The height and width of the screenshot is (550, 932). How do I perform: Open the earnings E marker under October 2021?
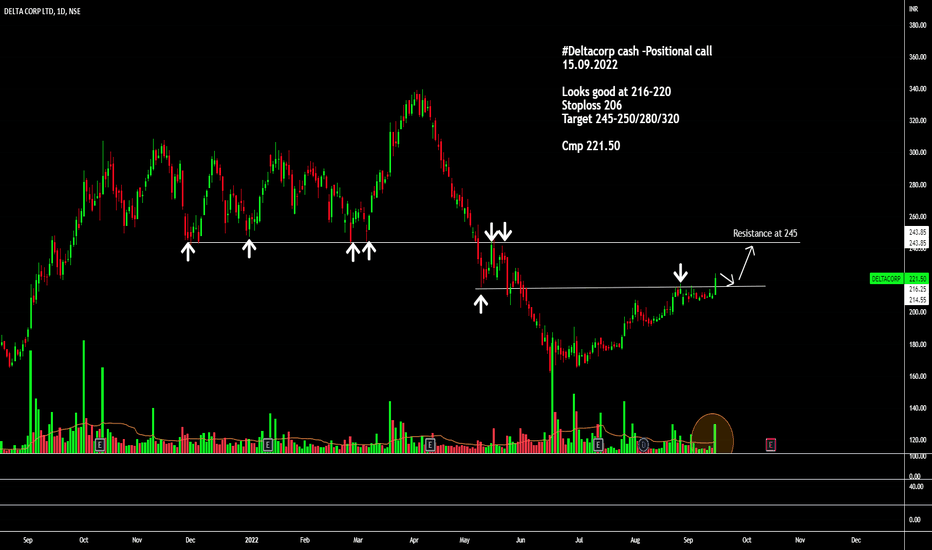(100, 444)
